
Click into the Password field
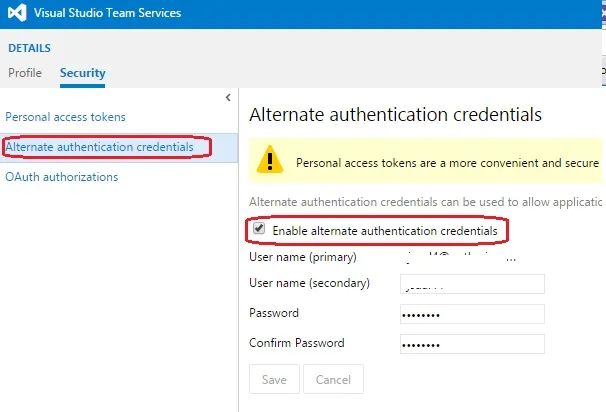(x=471, y=314)
